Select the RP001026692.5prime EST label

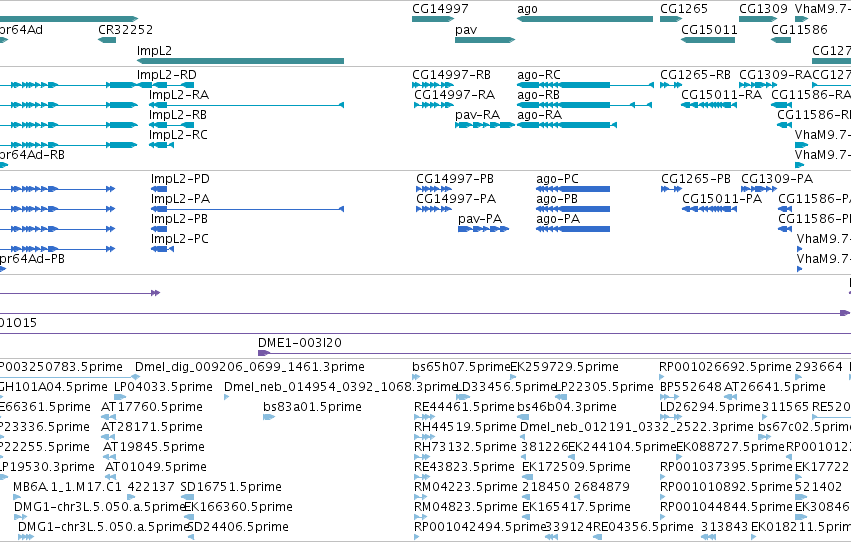725,367
